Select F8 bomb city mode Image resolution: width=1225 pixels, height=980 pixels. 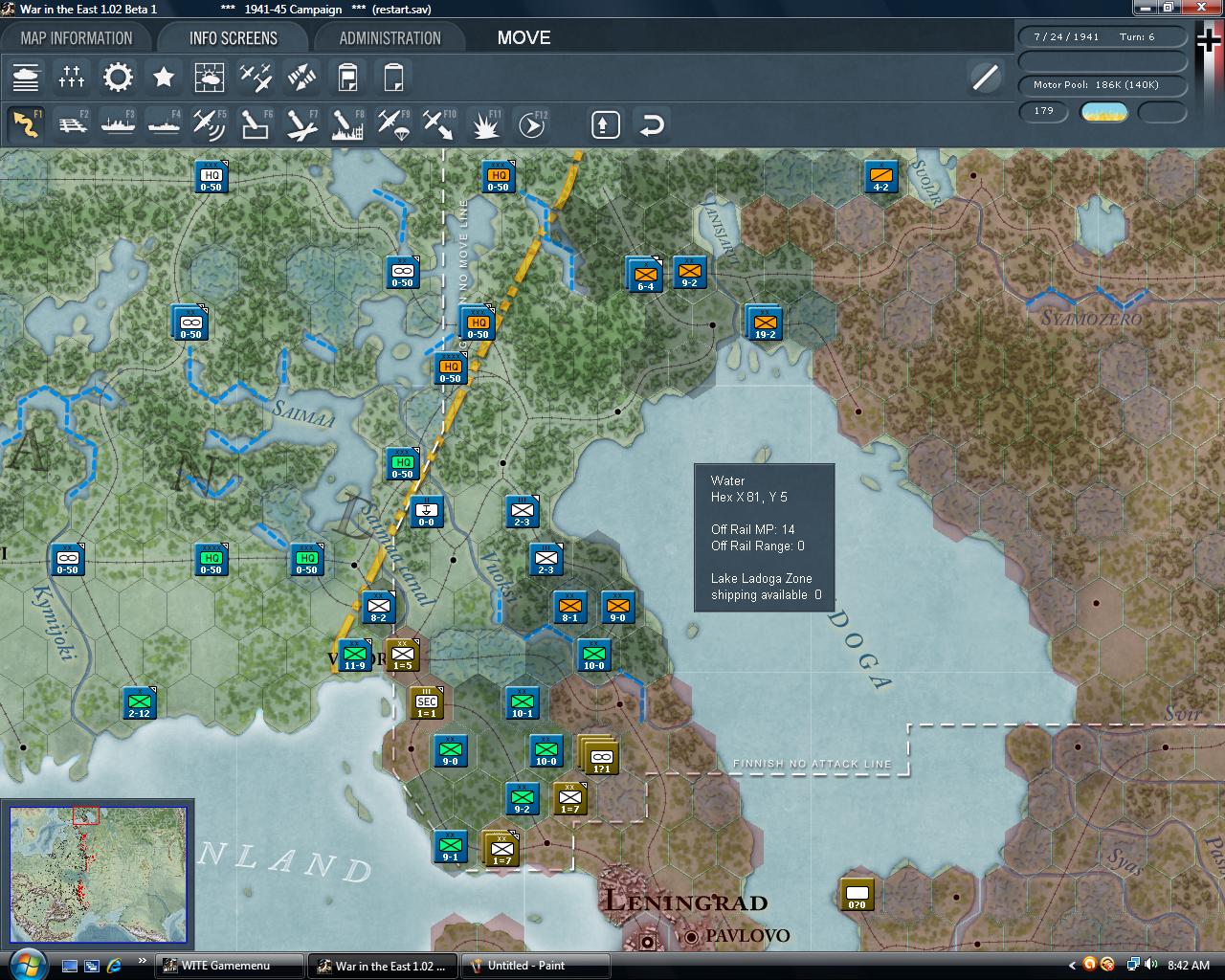[x=347, y=124]
